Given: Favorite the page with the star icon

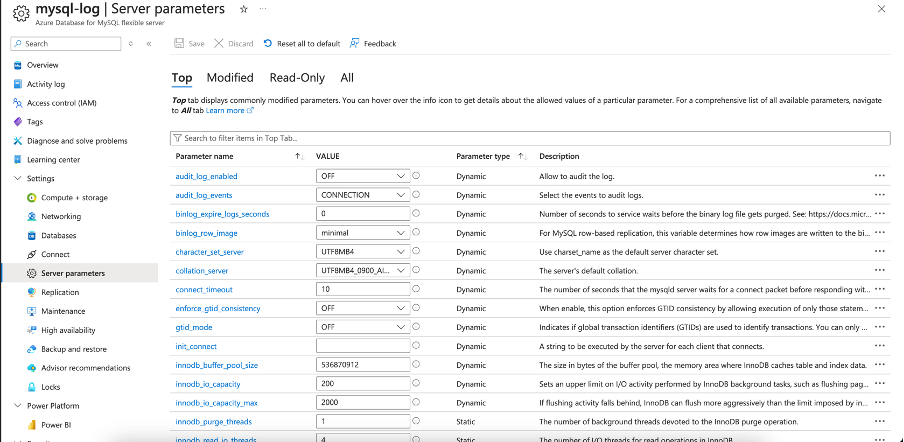Looking at the screenshot, I should pos(244,9).
